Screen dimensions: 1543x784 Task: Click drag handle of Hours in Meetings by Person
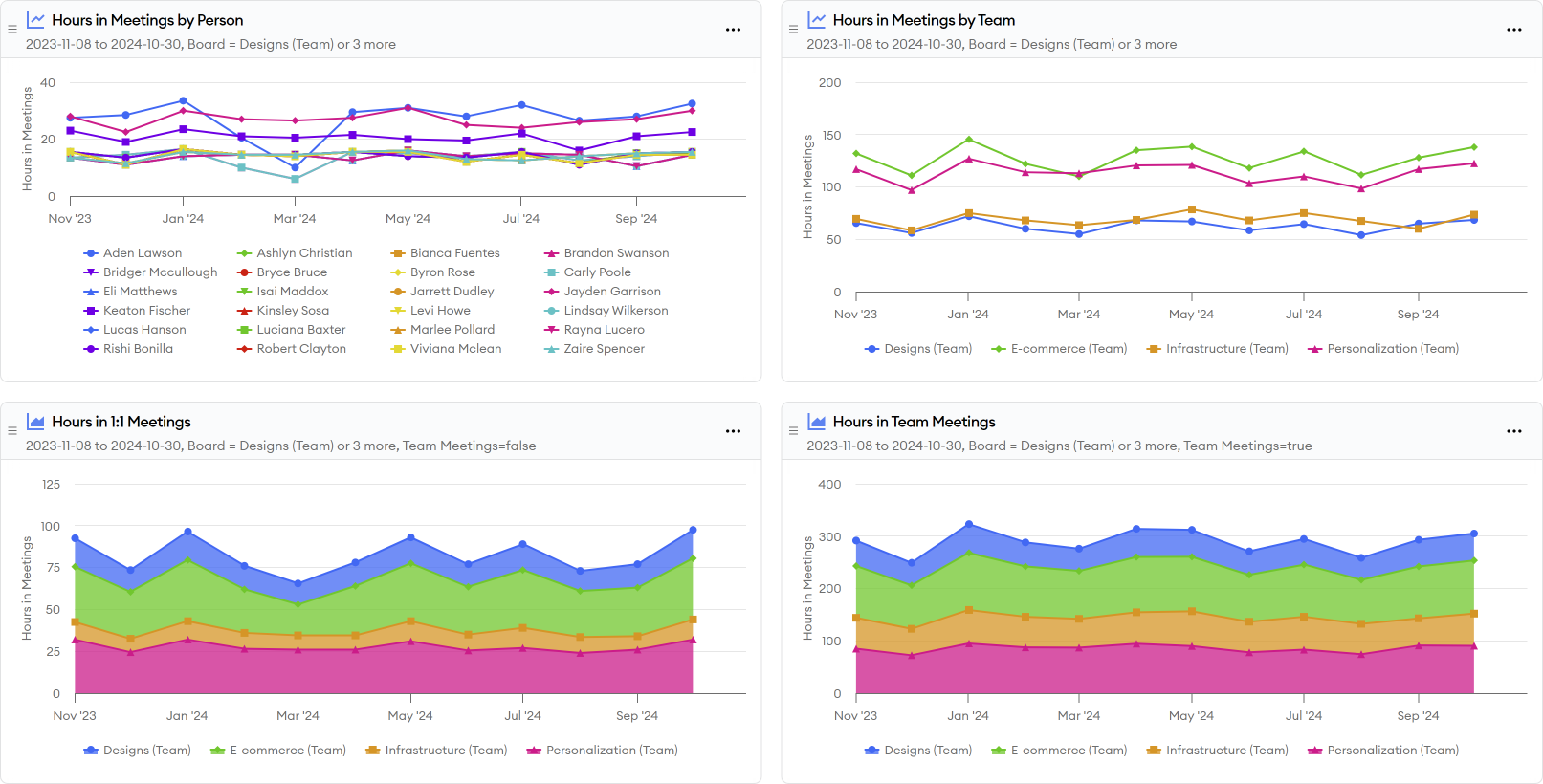(x=12, y=30)
